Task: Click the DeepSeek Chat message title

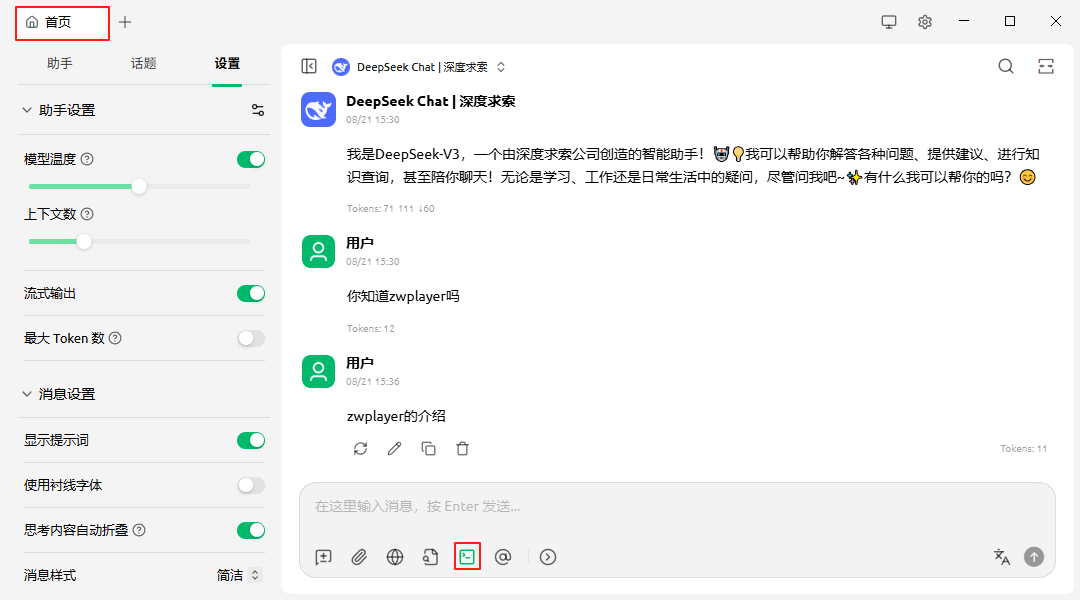Action: [x=430, y=101]
